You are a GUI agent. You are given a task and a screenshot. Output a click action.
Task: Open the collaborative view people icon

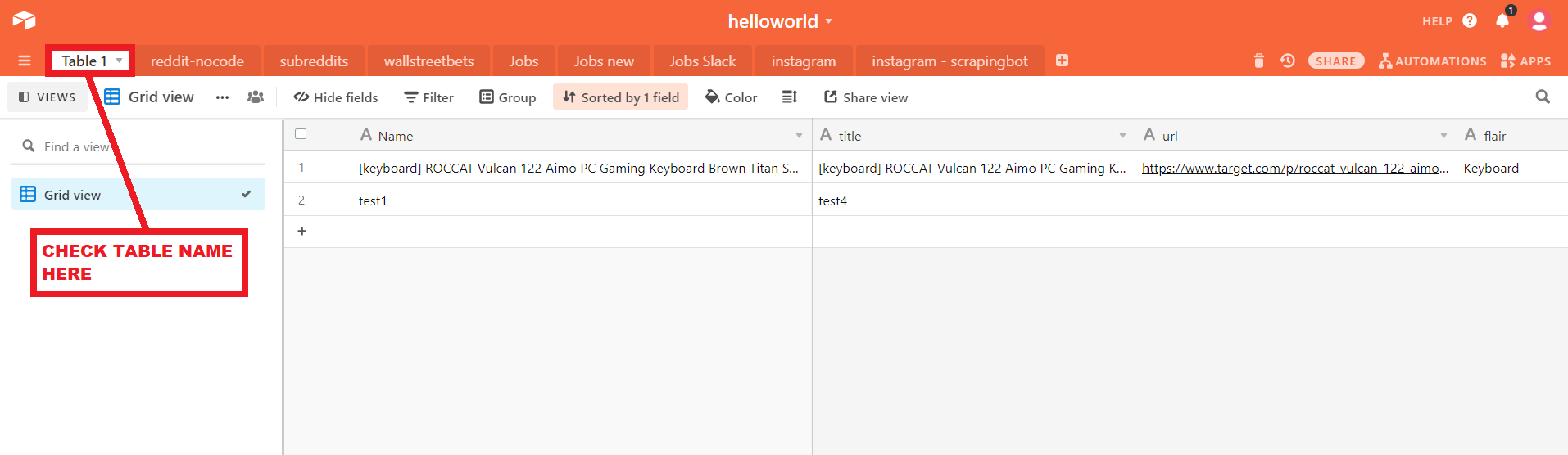(256, 97)
